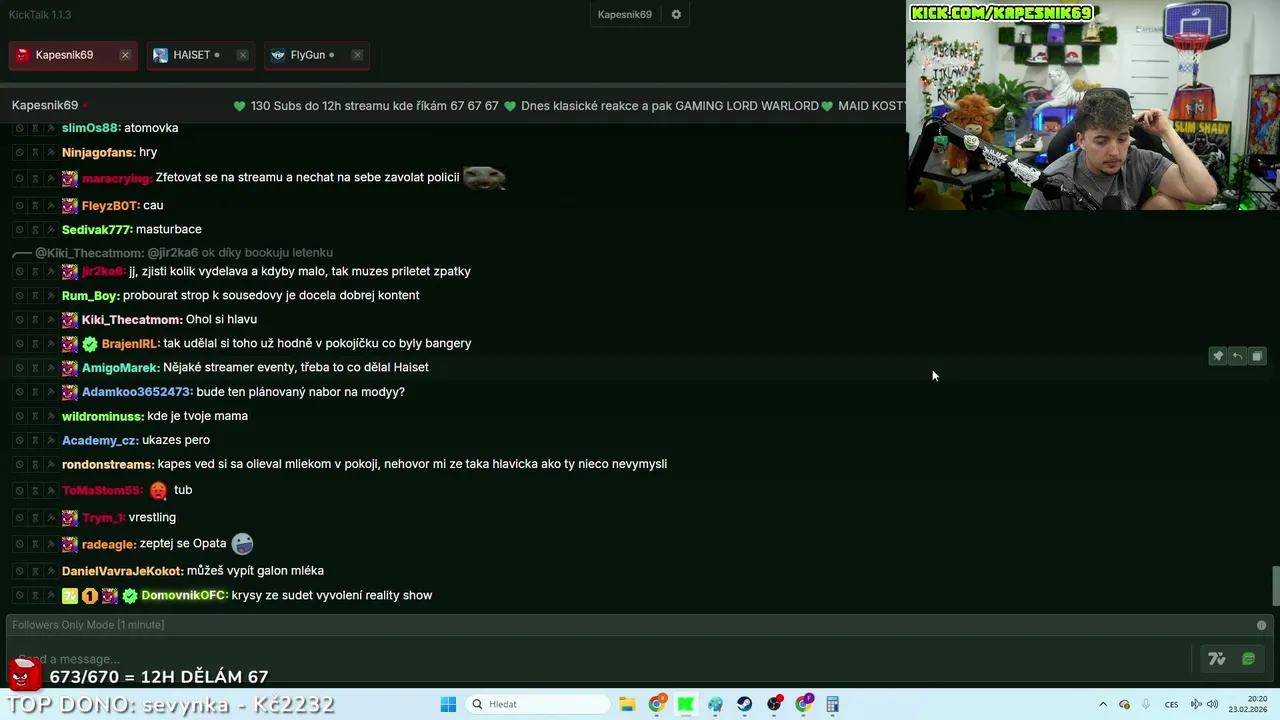Close the HAISET tab

coord(242,55)
